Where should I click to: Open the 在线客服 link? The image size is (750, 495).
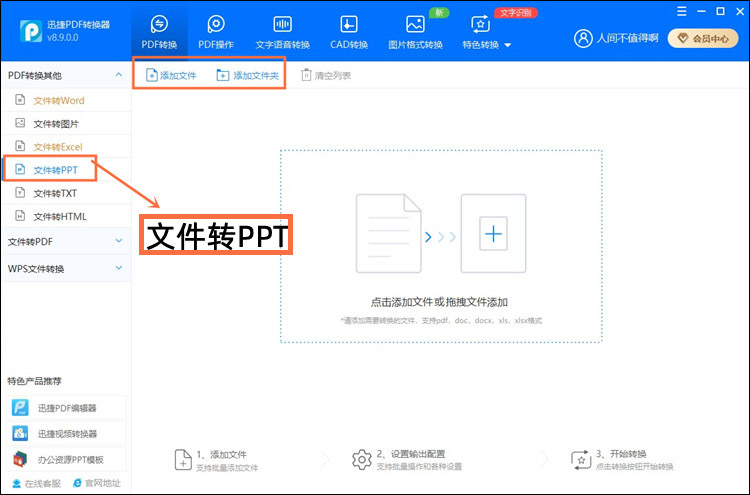[x=37, y=484]
